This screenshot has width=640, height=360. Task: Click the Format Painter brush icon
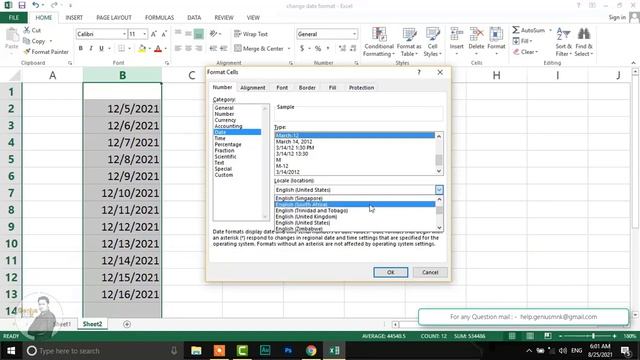[27, 52]
